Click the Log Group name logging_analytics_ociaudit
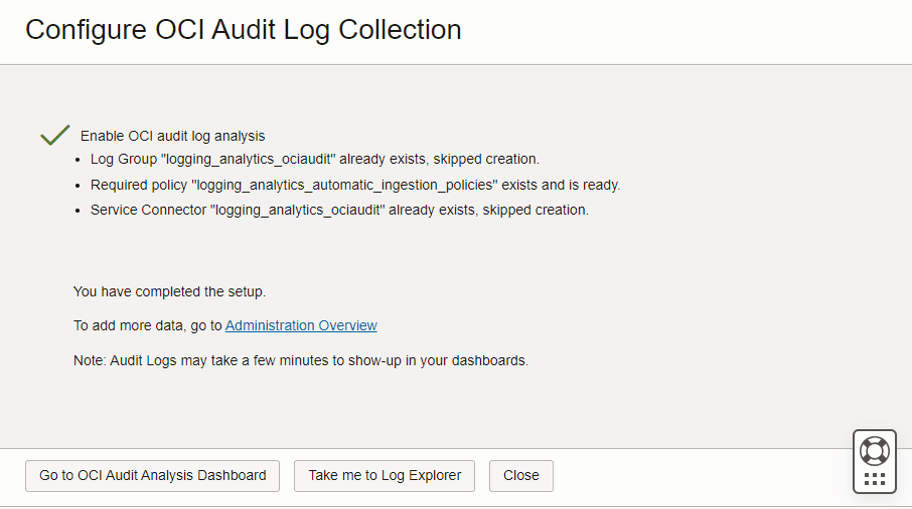The height and width of the screenshot is (509, 912). pyautogui.click(x=248, y=159)
